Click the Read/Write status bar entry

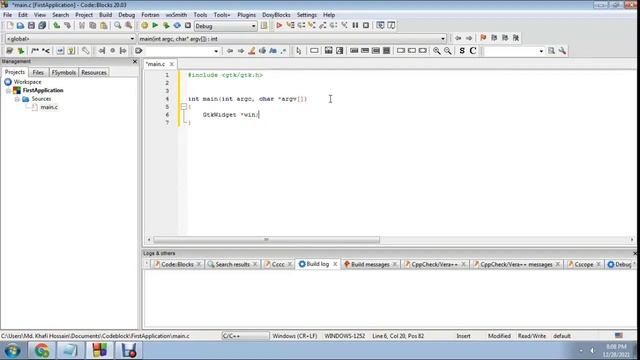(532, 336)
